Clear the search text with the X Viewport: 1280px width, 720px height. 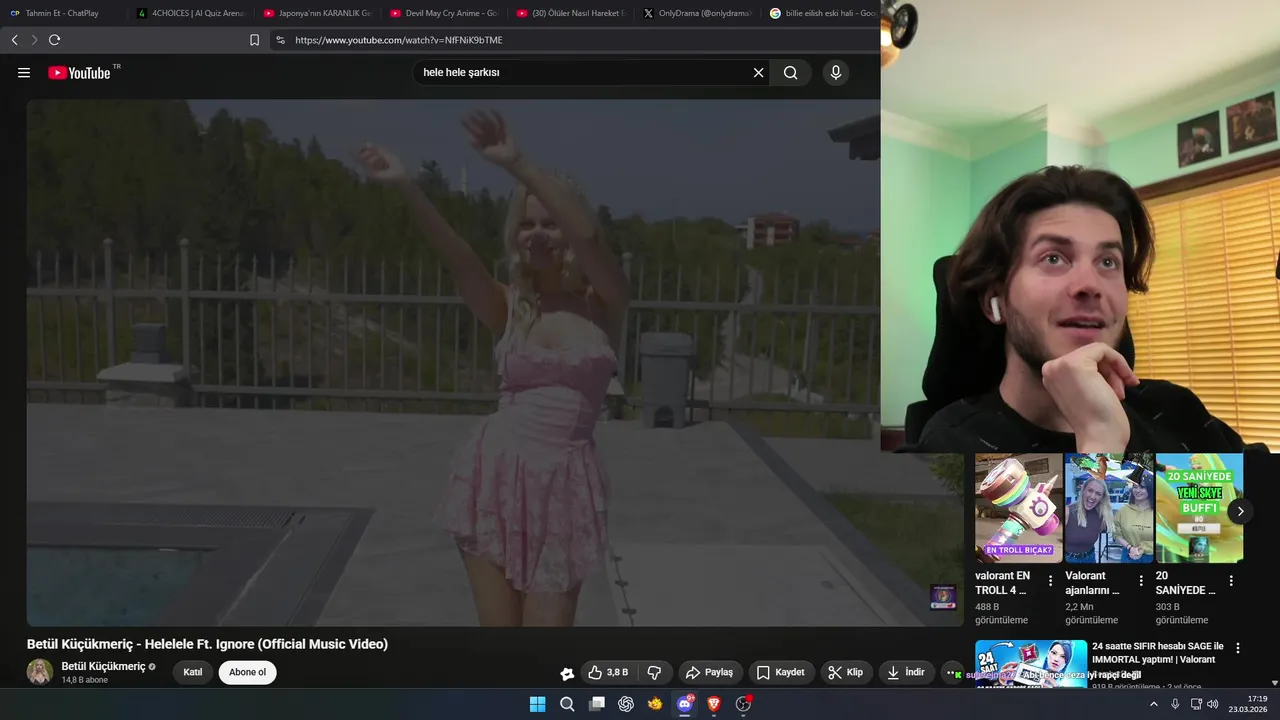pyautogui.click(x=758, y=73)
